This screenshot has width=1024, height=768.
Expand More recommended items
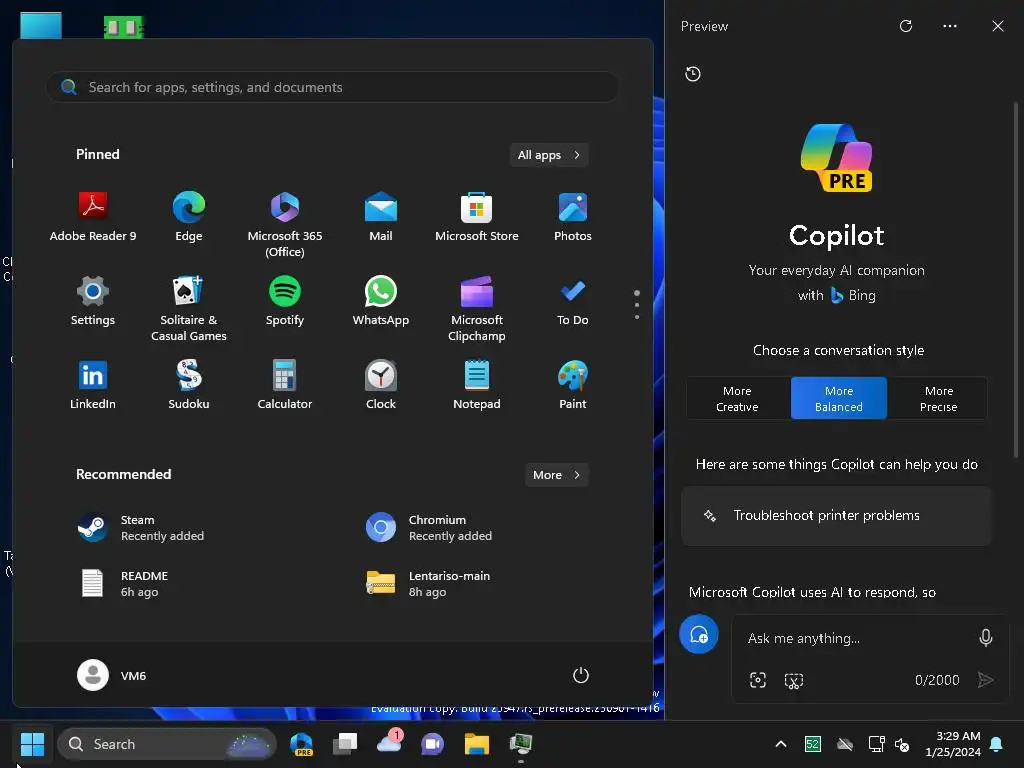(x=556, y=475)
